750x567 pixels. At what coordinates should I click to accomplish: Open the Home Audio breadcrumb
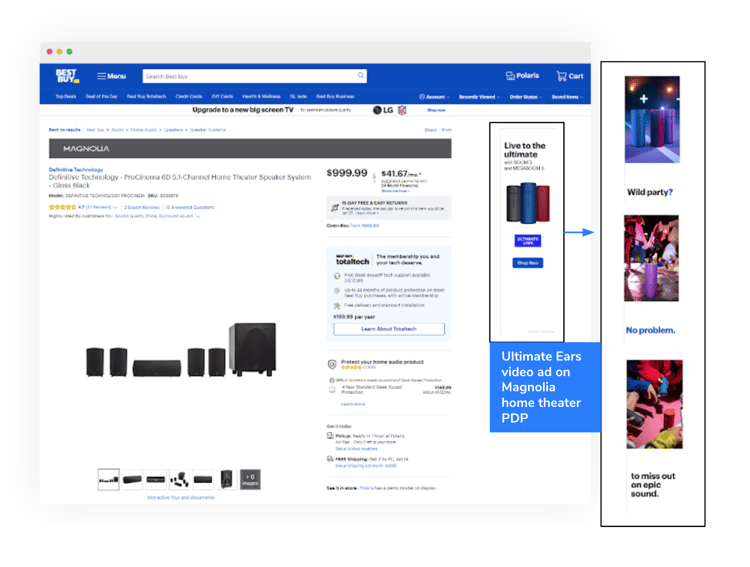tap(143, 130)
